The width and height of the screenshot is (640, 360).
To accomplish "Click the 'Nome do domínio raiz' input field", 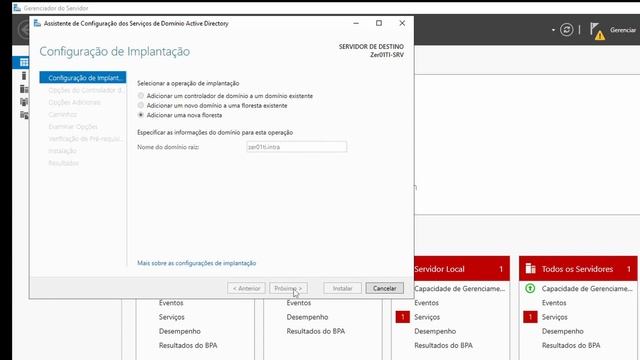I will (297, 147).
